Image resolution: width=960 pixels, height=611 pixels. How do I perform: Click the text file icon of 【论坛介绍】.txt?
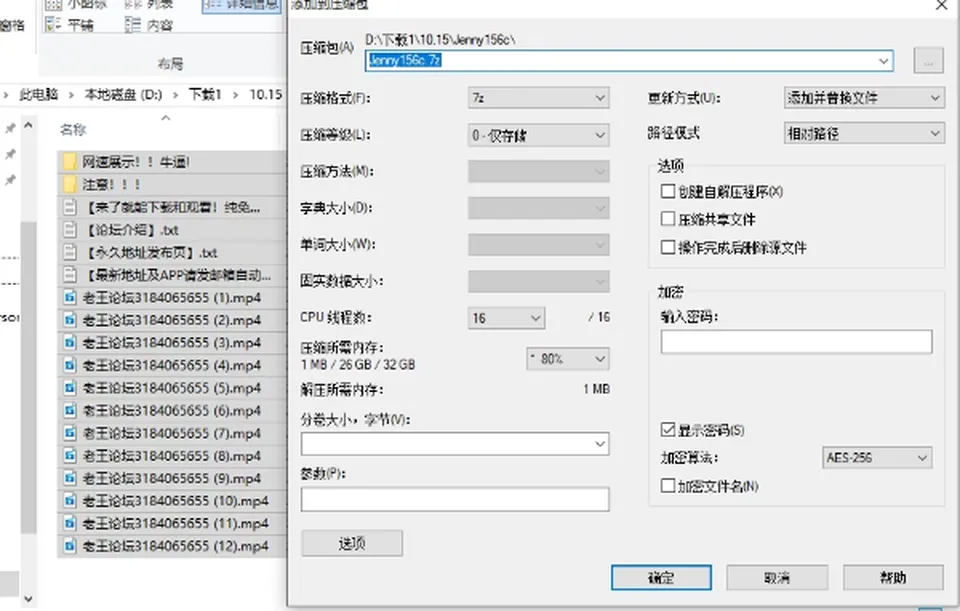[x=70, y=230]
